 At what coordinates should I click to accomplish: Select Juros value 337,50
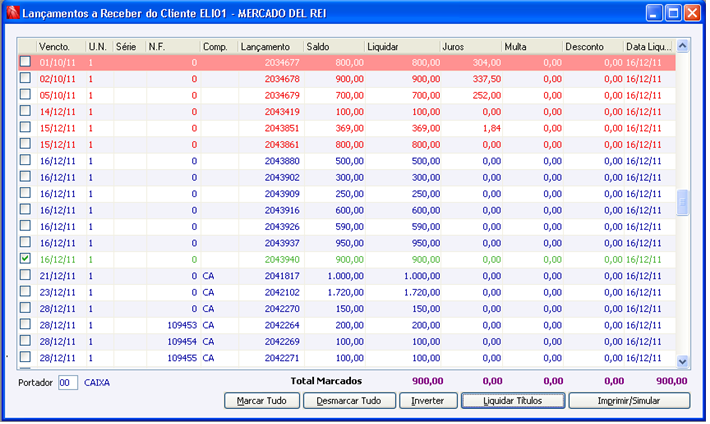point(487,79)
